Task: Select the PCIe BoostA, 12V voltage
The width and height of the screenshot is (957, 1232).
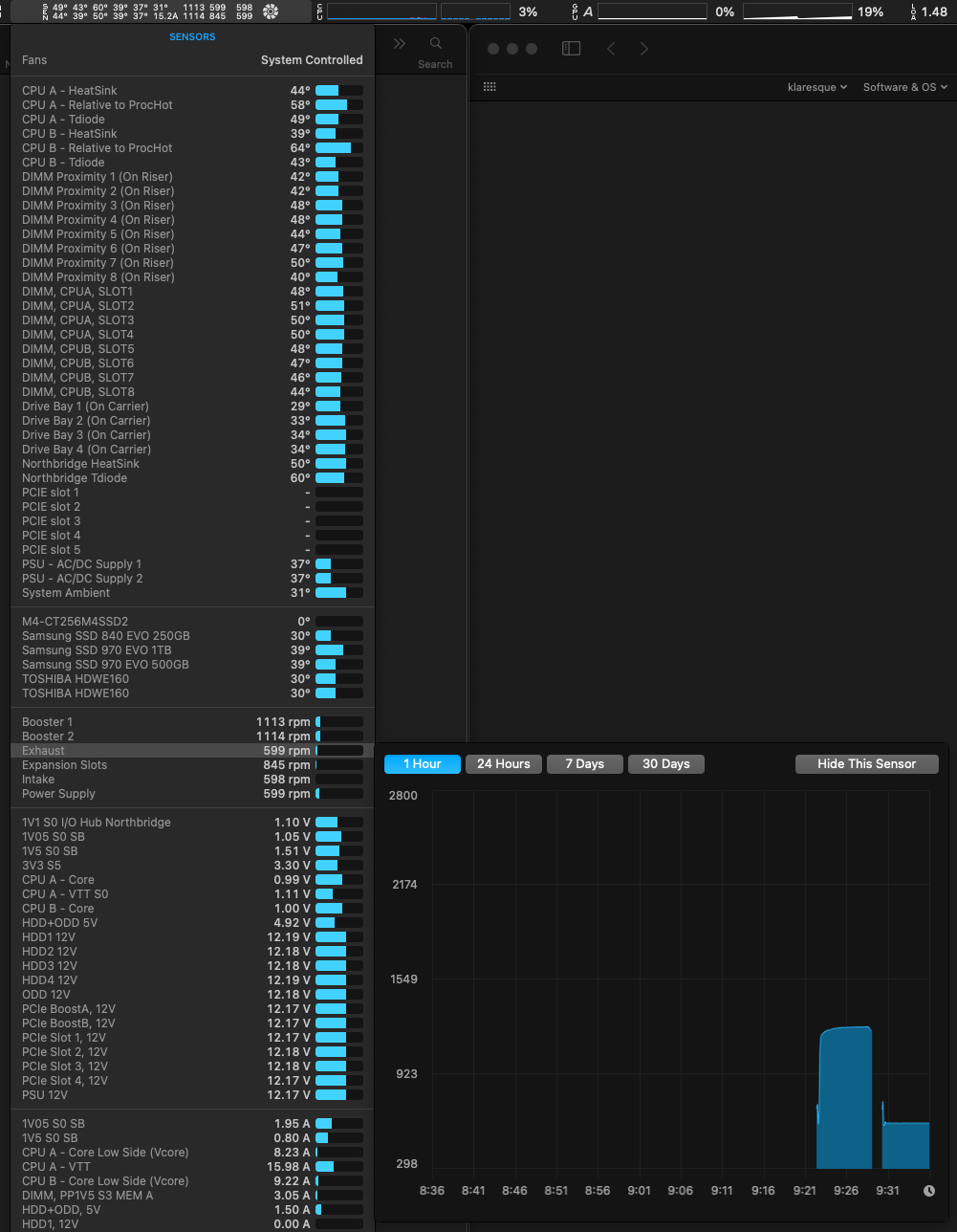Action: [192, 1009]
